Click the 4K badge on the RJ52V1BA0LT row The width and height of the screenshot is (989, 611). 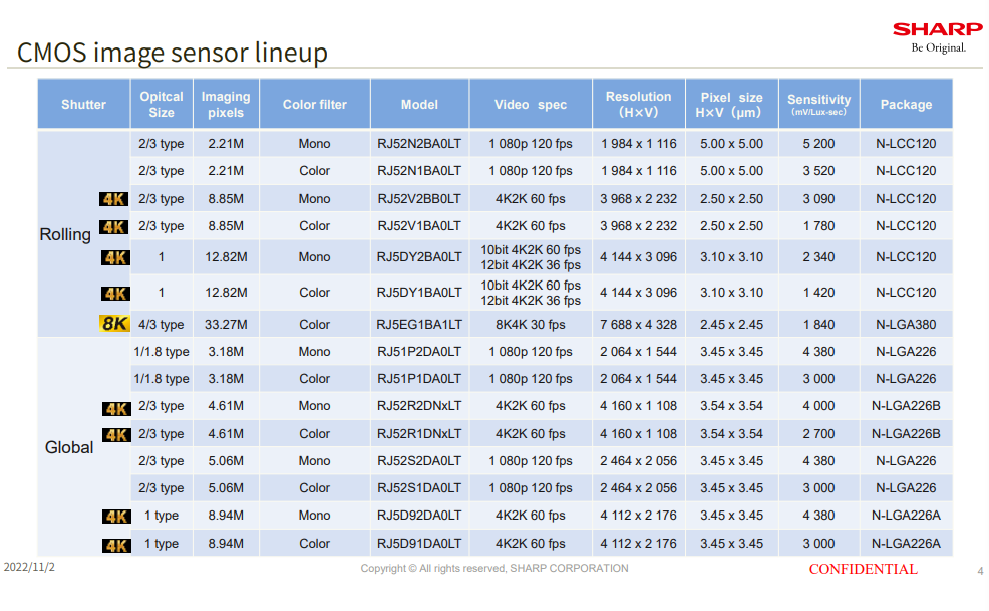click(x=114, y=227)
